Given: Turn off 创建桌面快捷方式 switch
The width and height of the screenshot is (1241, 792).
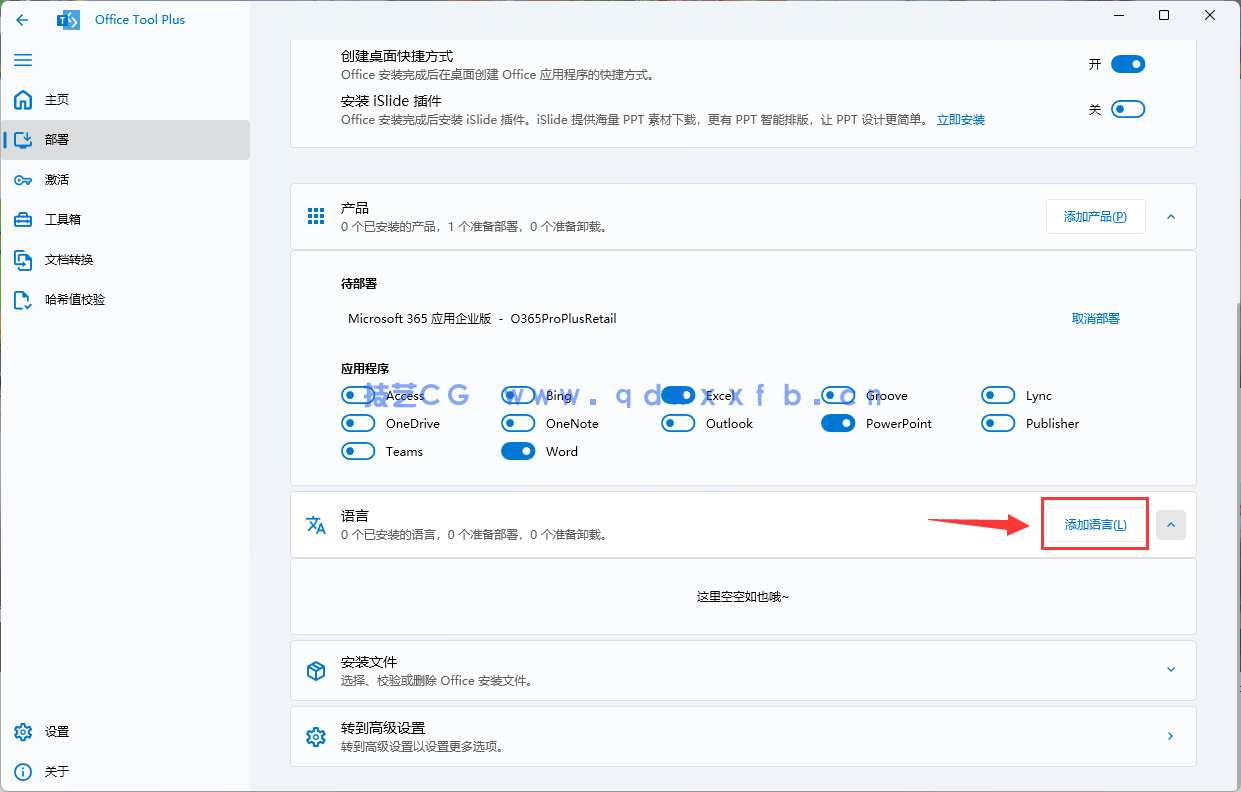Looking at the screenshot, I should click(x=1128, y=63).
